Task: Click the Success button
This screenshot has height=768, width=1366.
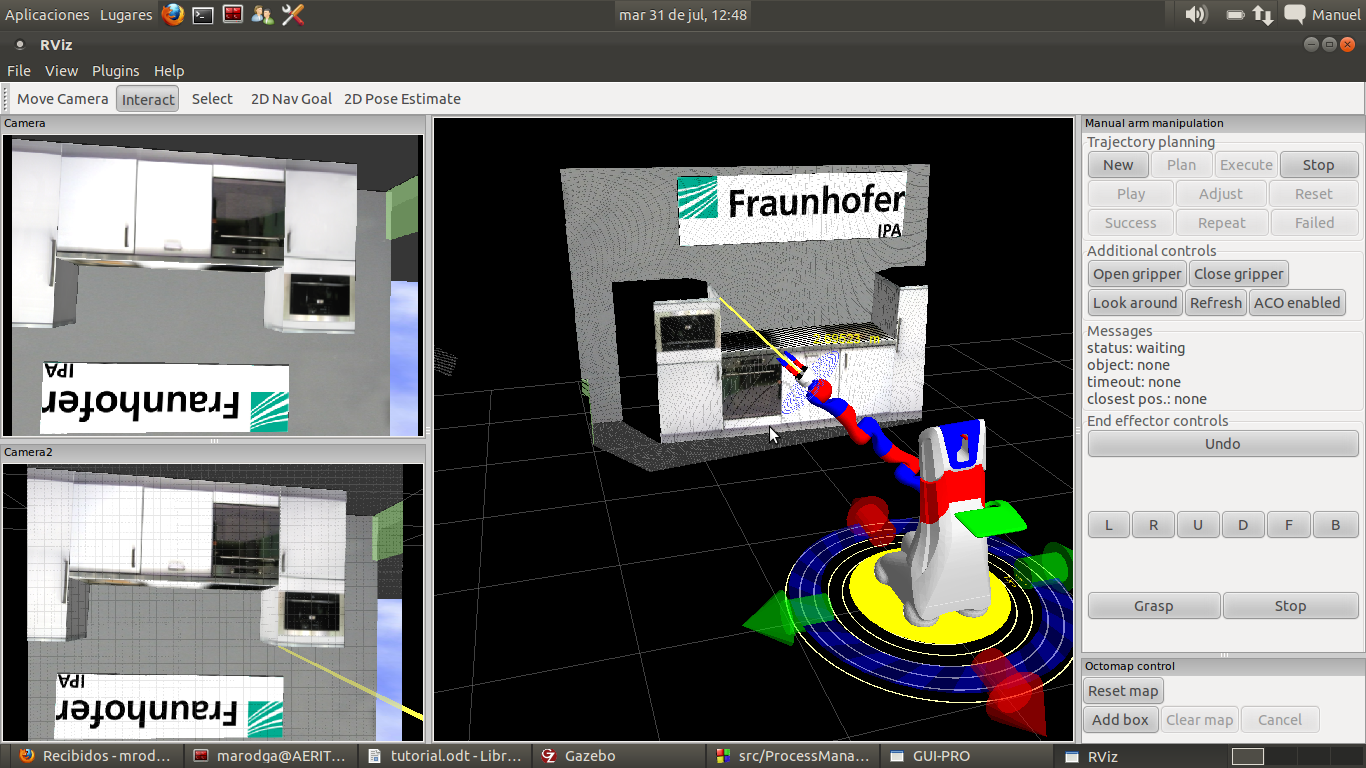Action: (x=1131, y=223)
